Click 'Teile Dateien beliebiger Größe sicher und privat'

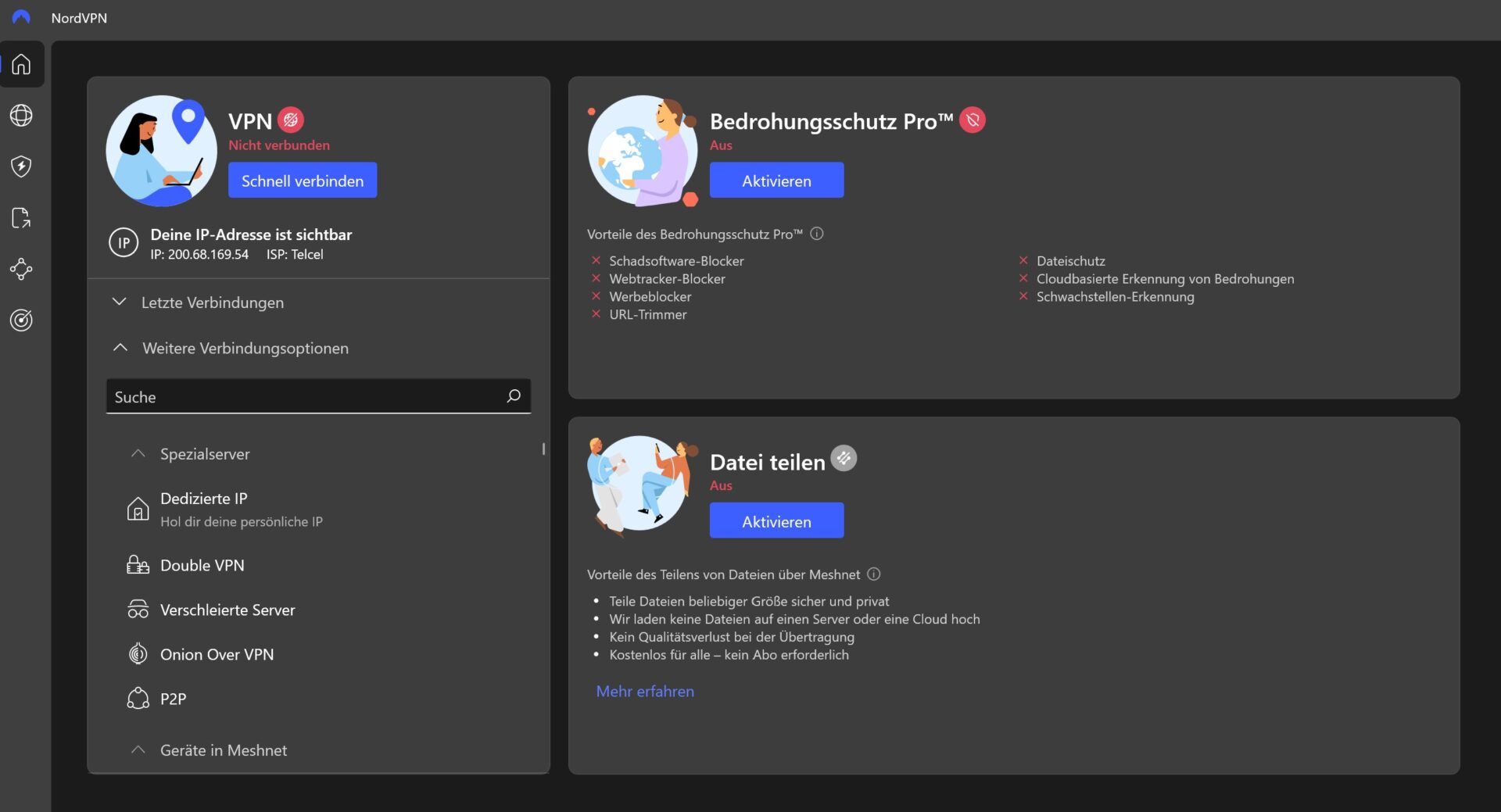coord(749,601)
